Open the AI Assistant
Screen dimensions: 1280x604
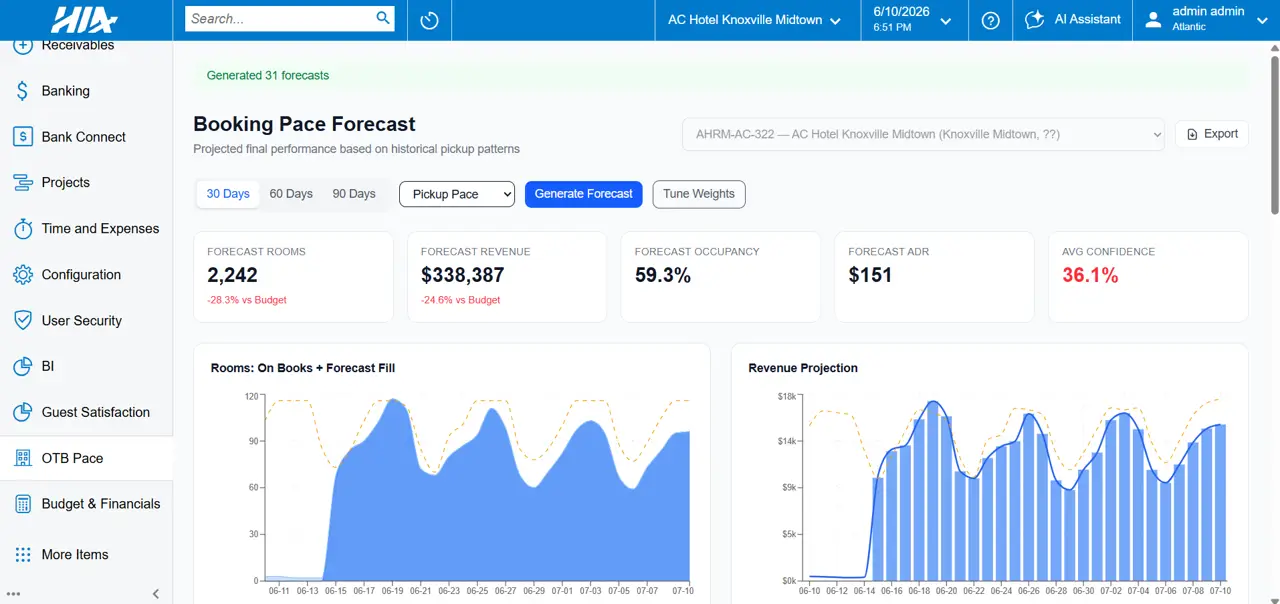(1073, 20)
